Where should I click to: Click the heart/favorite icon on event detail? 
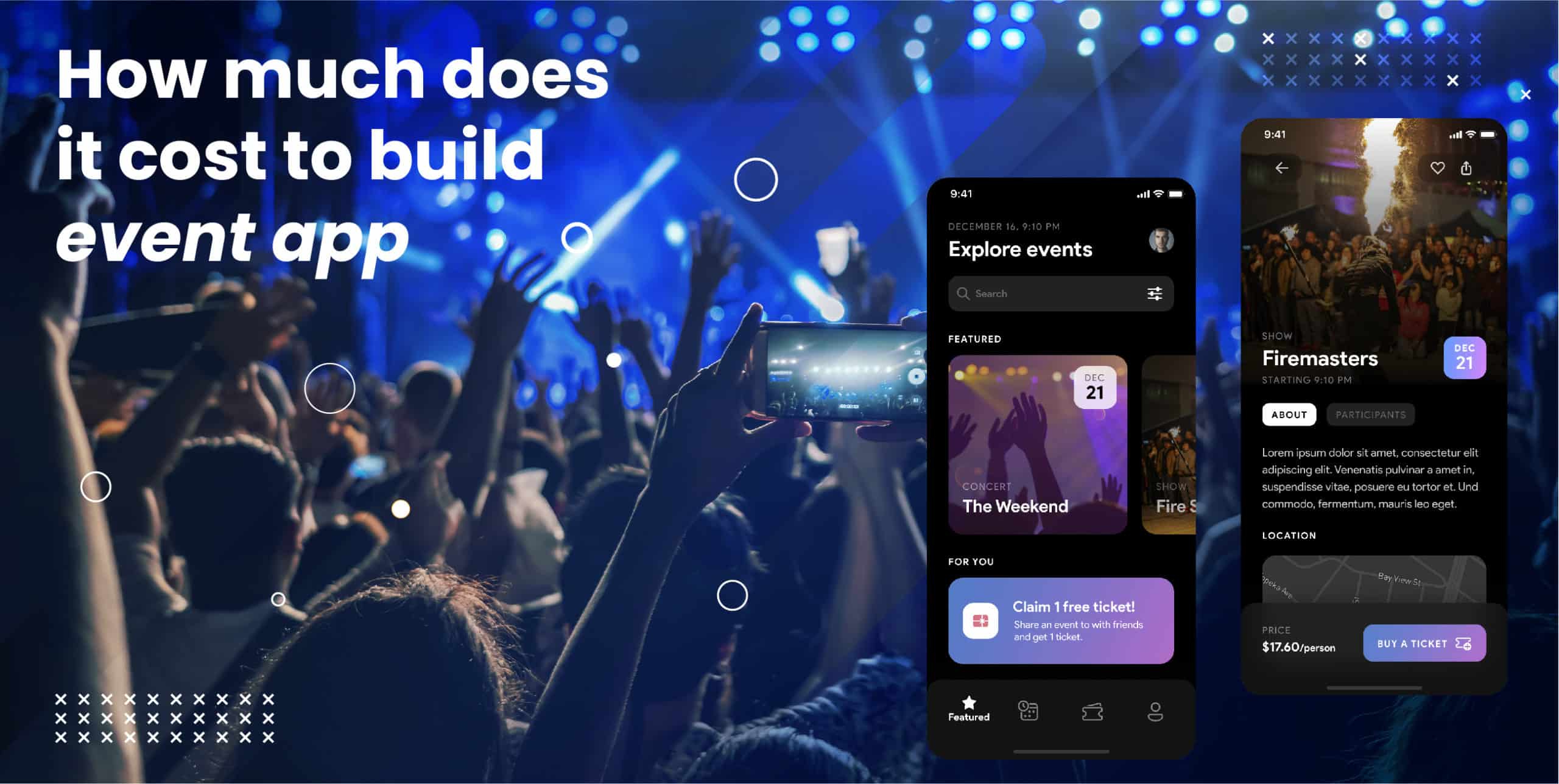click(1437, 167)
